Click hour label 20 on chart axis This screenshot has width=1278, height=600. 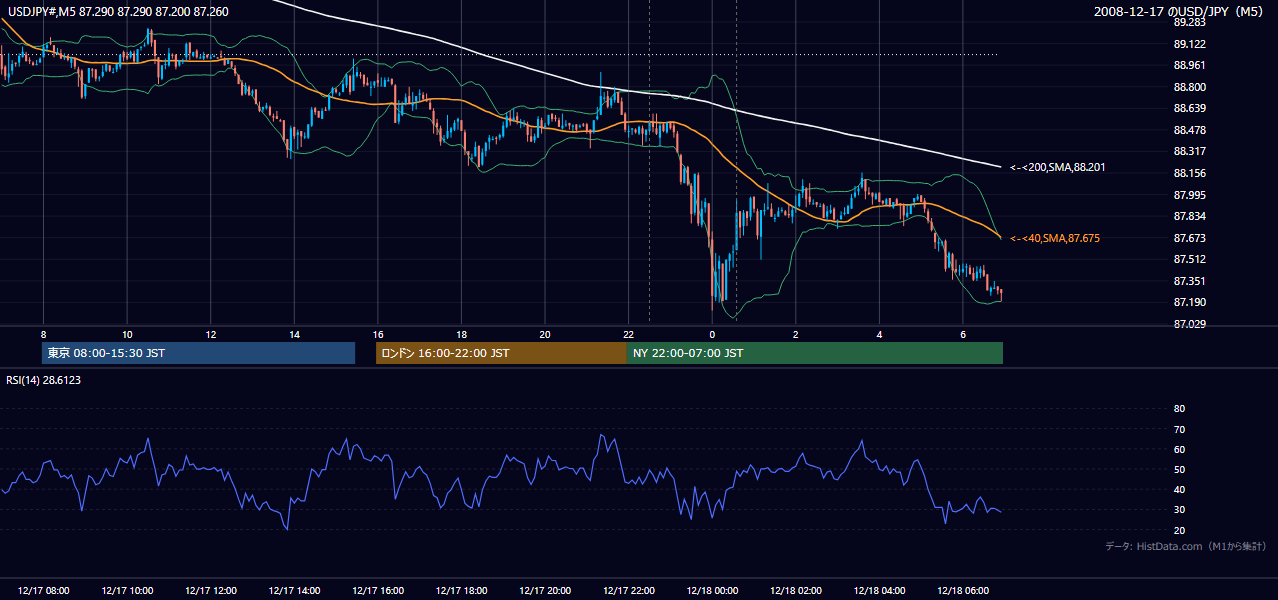tap(544, 334)
